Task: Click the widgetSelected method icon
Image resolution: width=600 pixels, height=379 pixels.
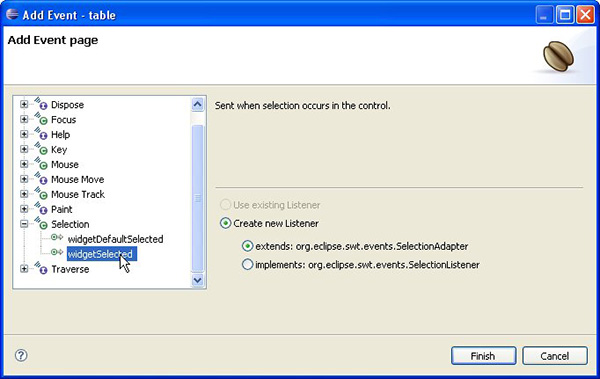Action: click(57, 252)
